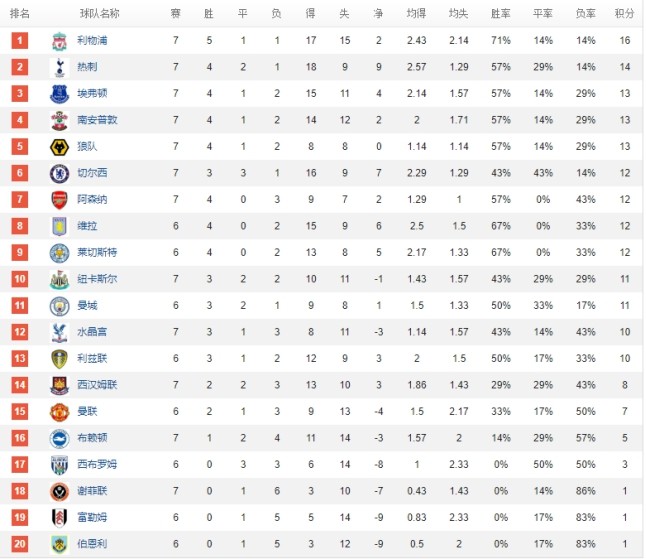Click the Fulham (富勒姆) club badge
646x559 pixels.
(x=59, y=517)
